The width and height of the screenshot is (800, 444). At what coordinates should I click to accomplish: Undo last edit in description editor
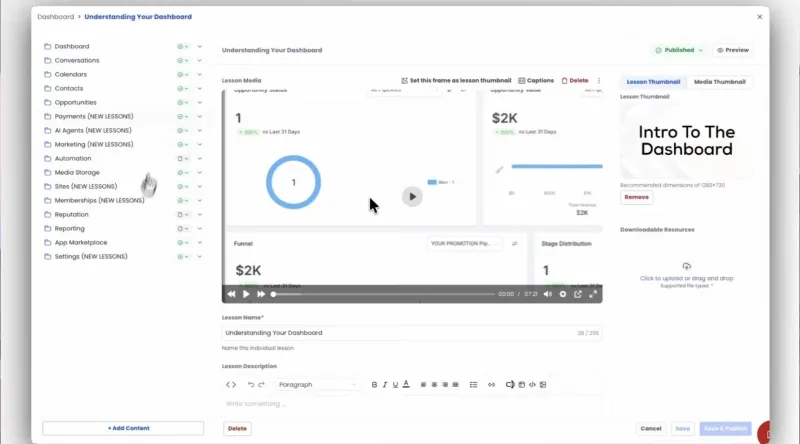pos(251,385)
